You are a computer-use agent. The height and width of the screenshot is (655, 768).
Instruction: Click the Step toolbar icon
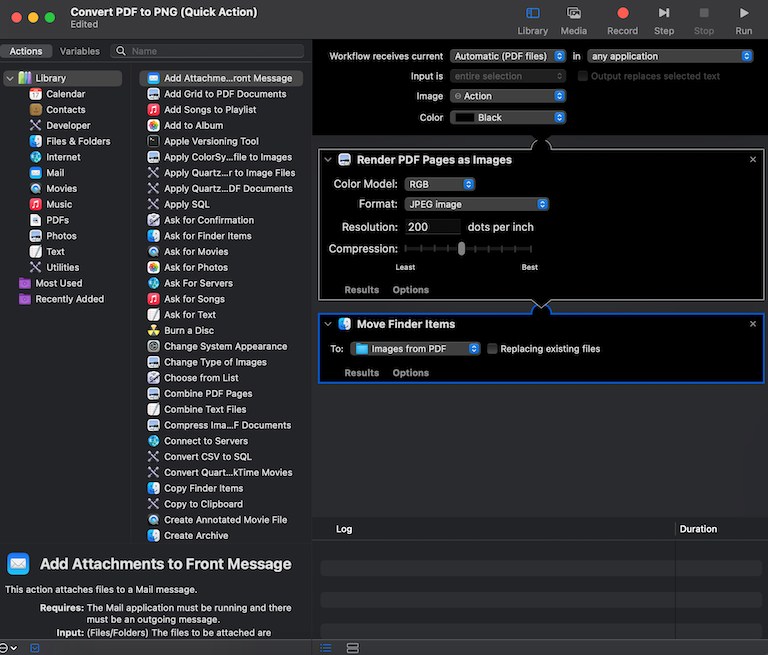click(664, 13)
